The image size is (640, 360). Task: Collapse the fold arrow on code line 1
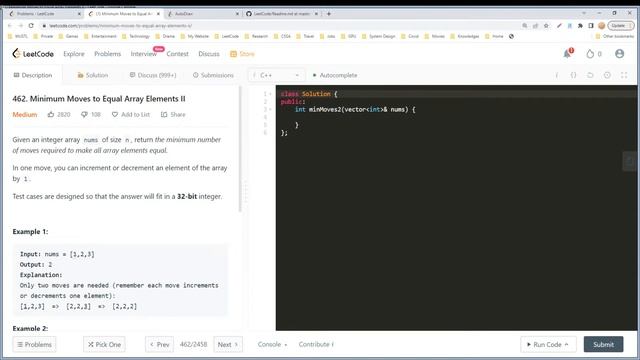(x=270, y=94)
